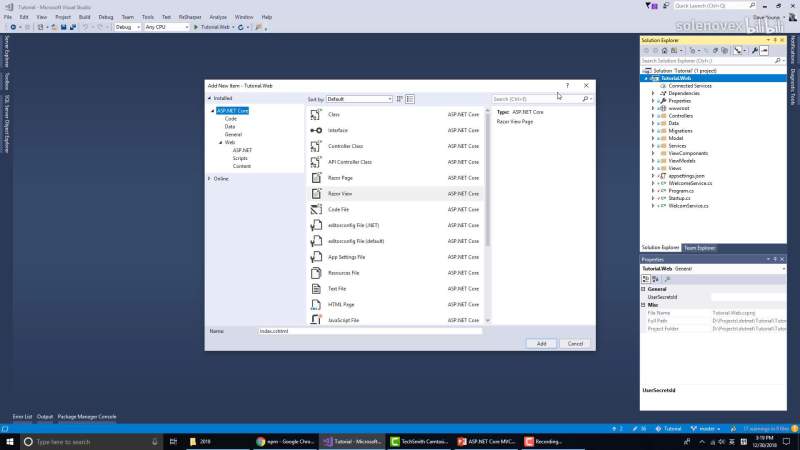Open the ReSharper menu
The height and width of the screenshot is (450, 800).
(x=190, y=17)
